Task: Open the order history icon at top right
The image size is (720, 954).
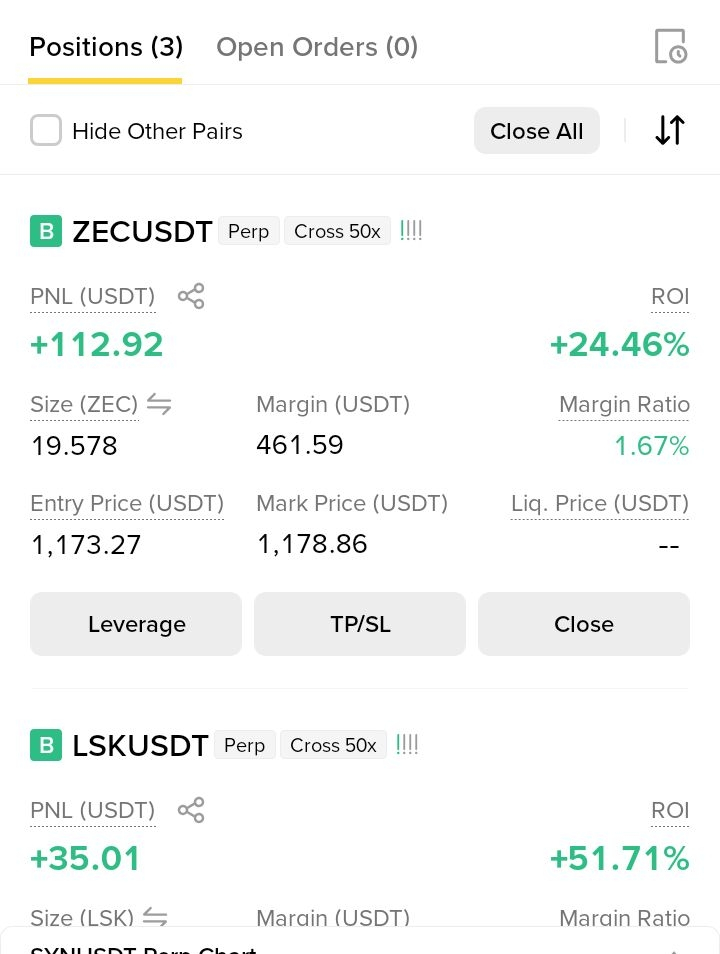Action: pos(671,46)
